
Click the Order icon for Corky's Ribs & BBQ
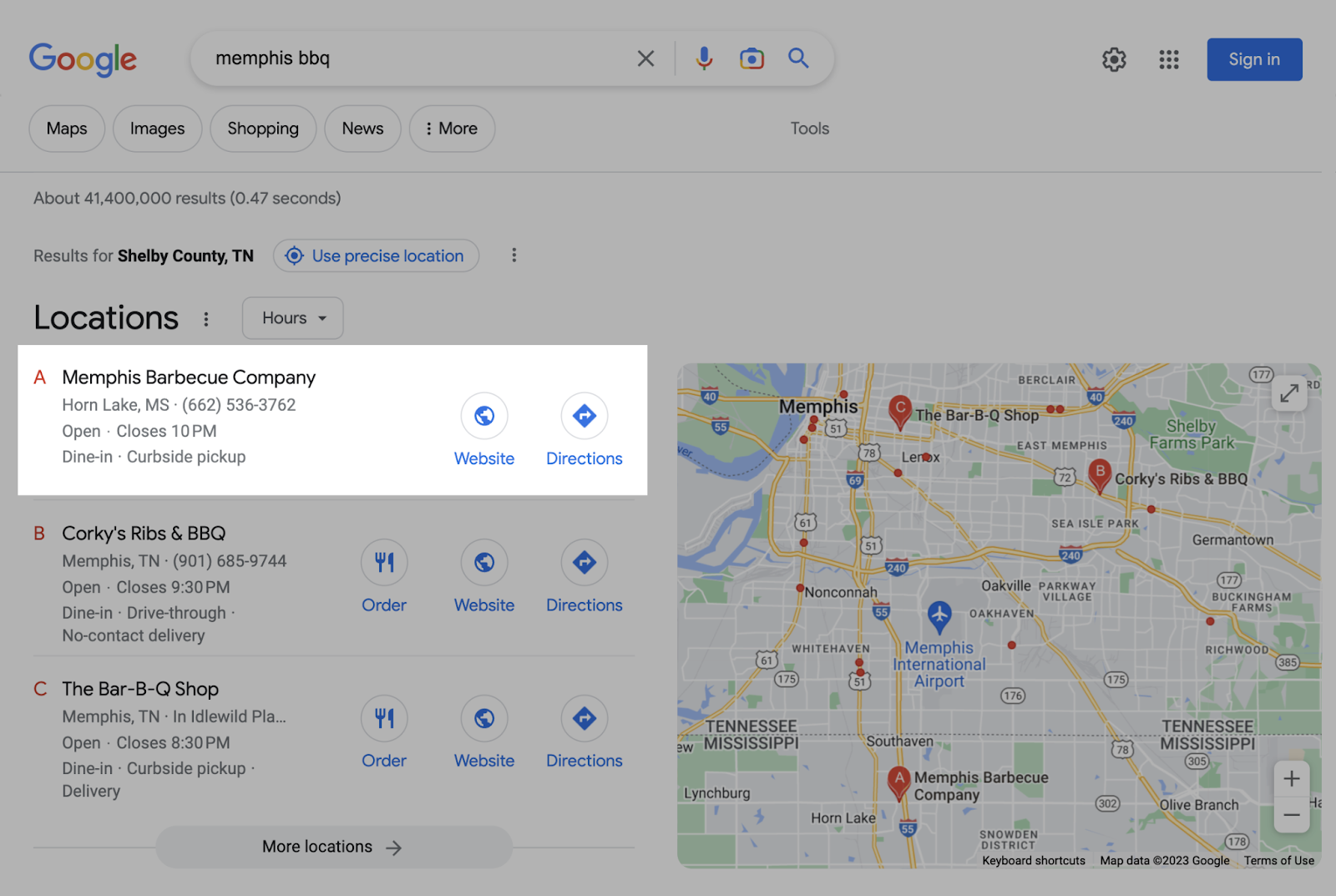click(384, 563)
